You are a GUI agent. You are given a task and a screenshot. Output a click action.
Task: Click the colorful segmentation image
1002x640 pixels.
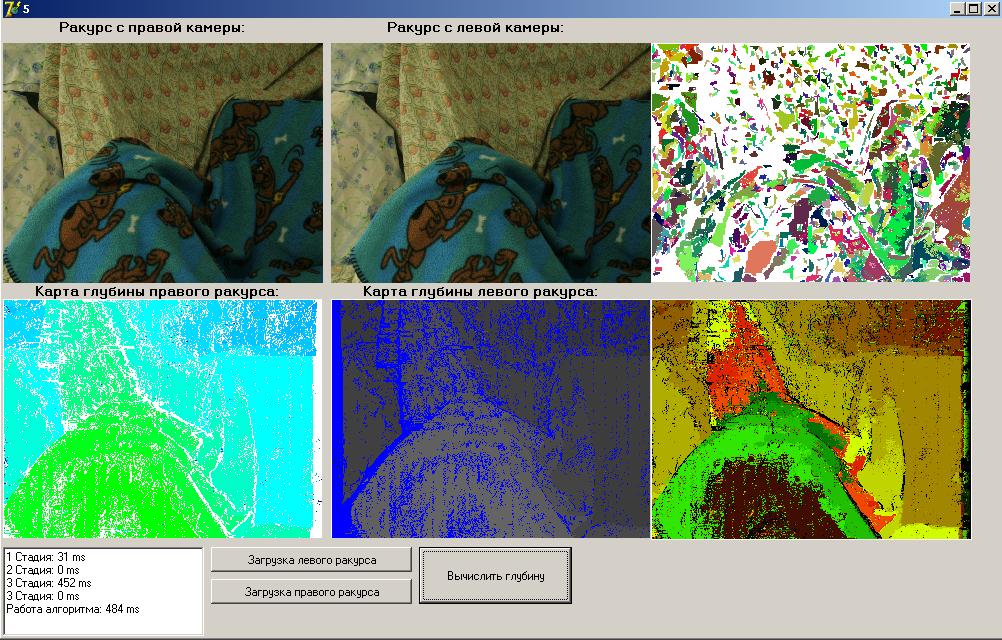[811, 163]
